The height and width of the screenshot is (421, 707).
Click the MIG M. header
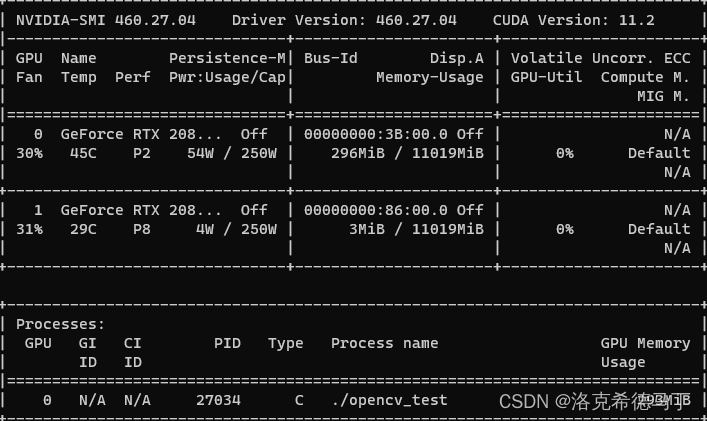[x=663, y=96]
